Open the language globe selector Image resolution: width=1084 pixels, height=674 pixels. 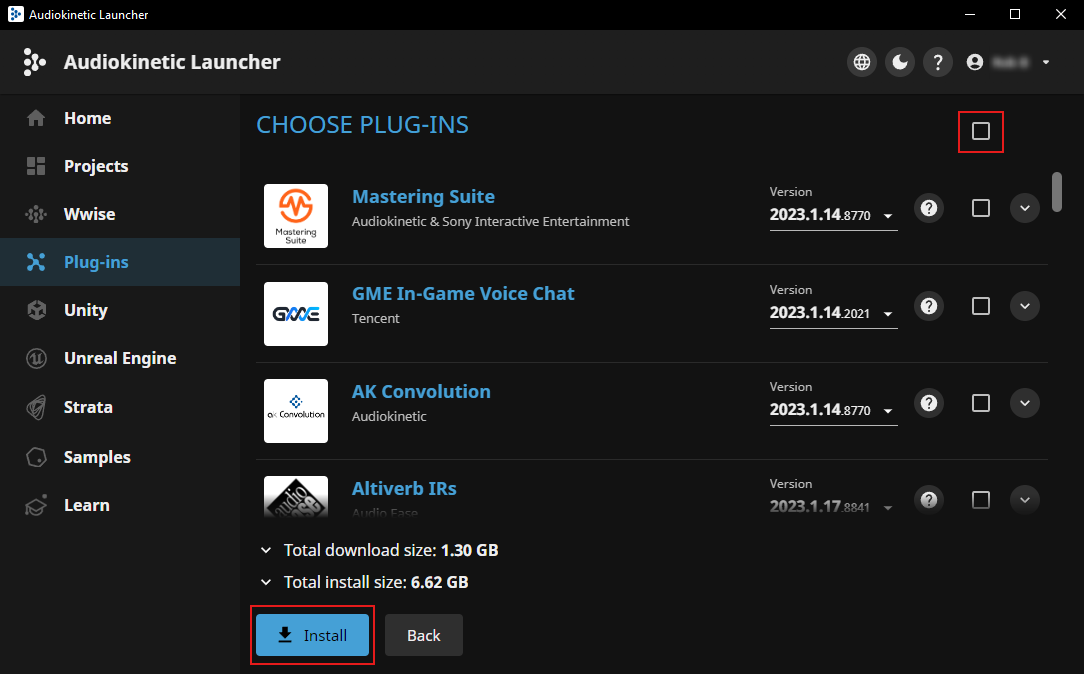861,62
